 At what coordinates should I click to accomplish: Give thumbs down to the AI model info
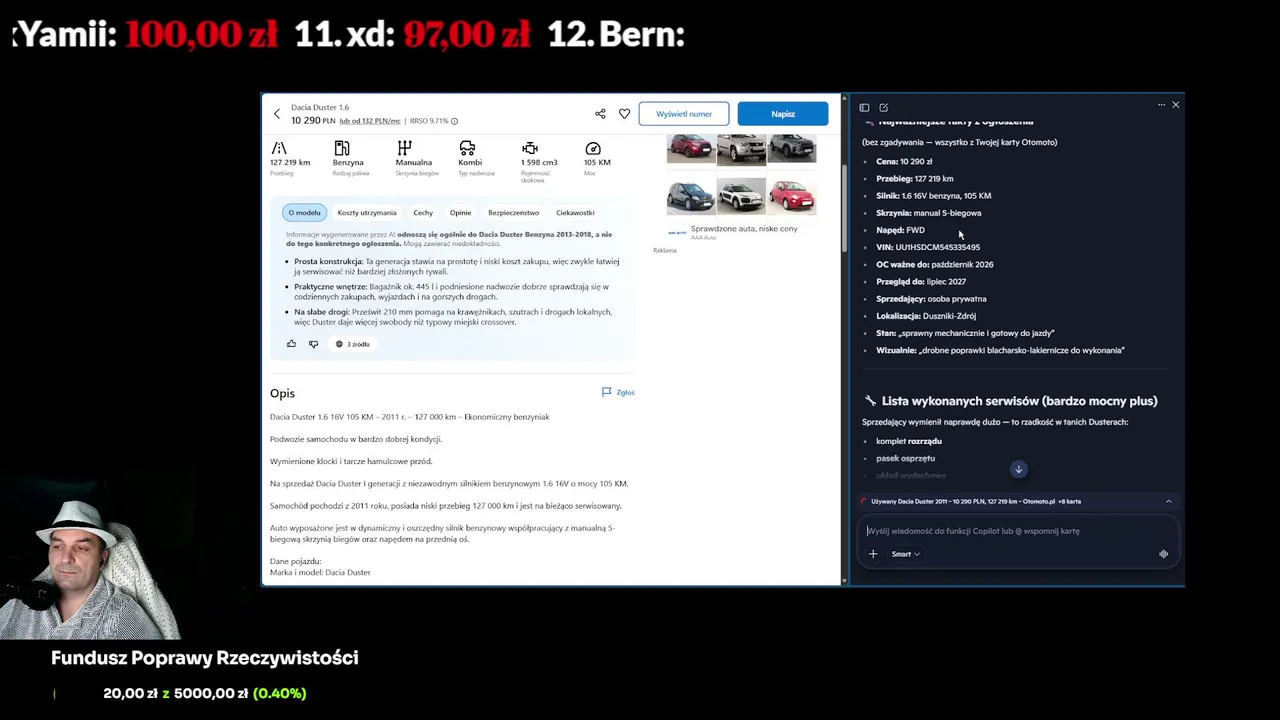point(313,344)
